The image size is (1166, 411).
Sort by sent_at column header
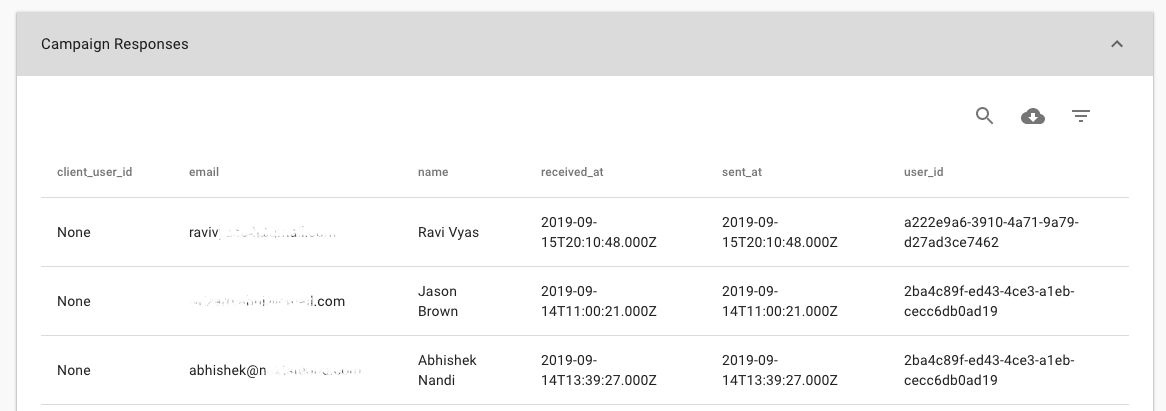pyautogui.click(x=741, y=172)
